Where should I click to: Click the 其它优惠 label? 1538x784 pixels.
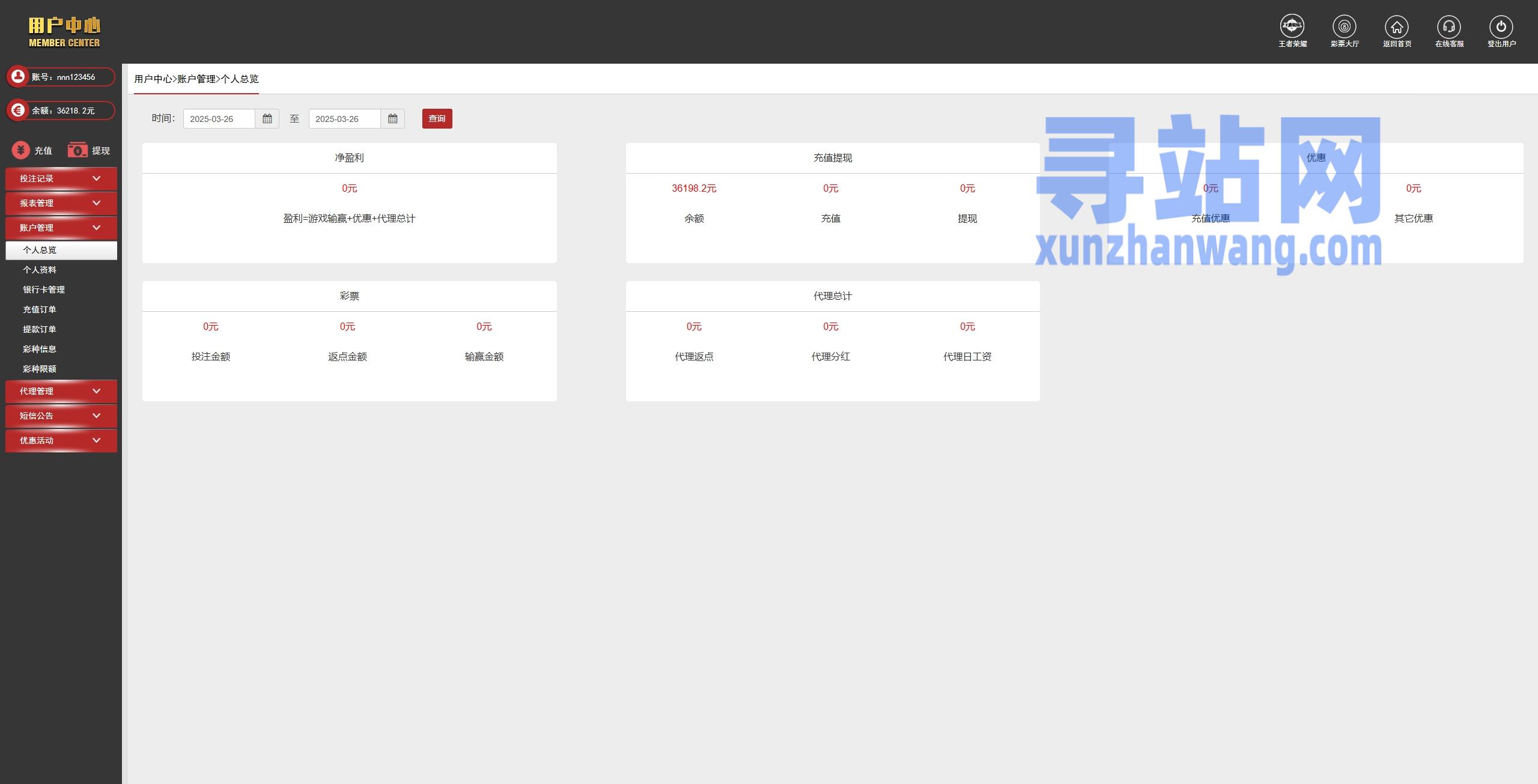[x=1414, y=218]
